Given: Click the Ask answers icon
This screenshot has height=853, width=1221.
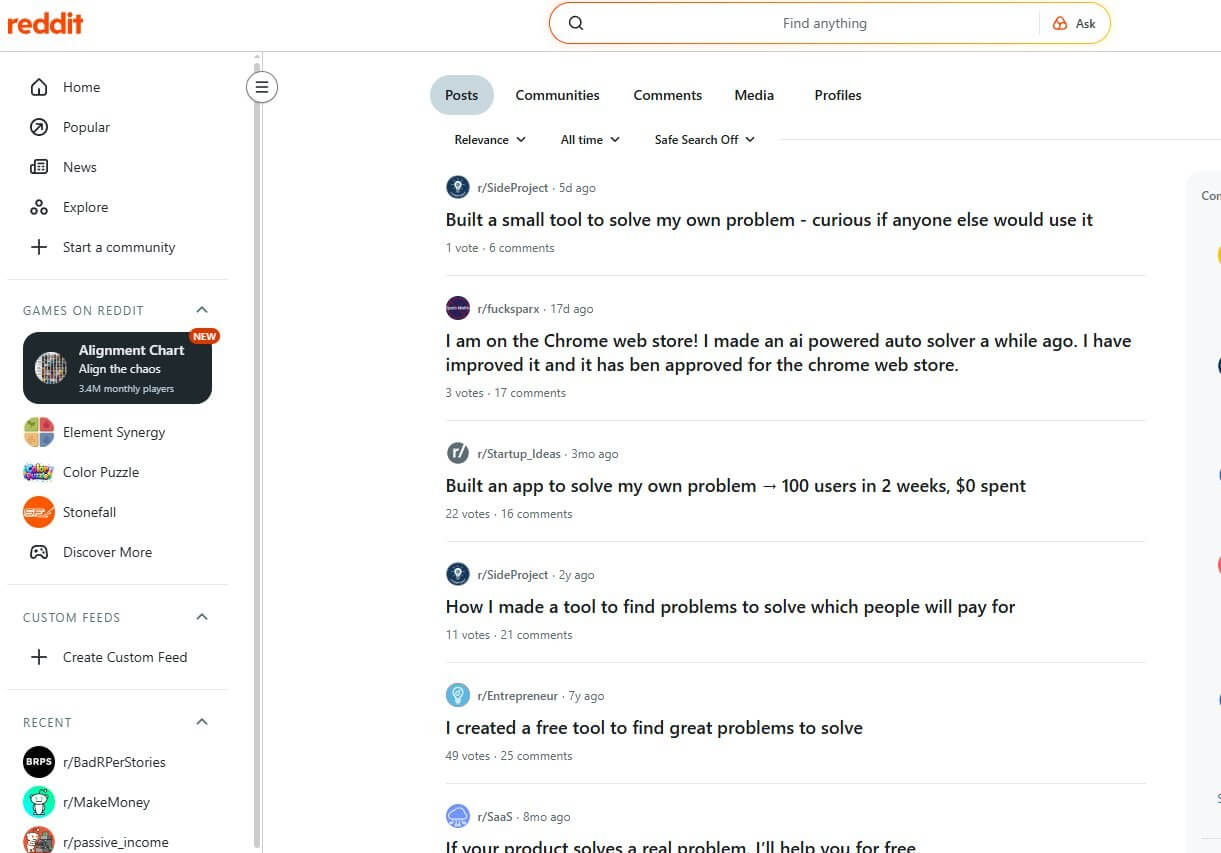Looking at the screenshot, I should click(1060, 23).
